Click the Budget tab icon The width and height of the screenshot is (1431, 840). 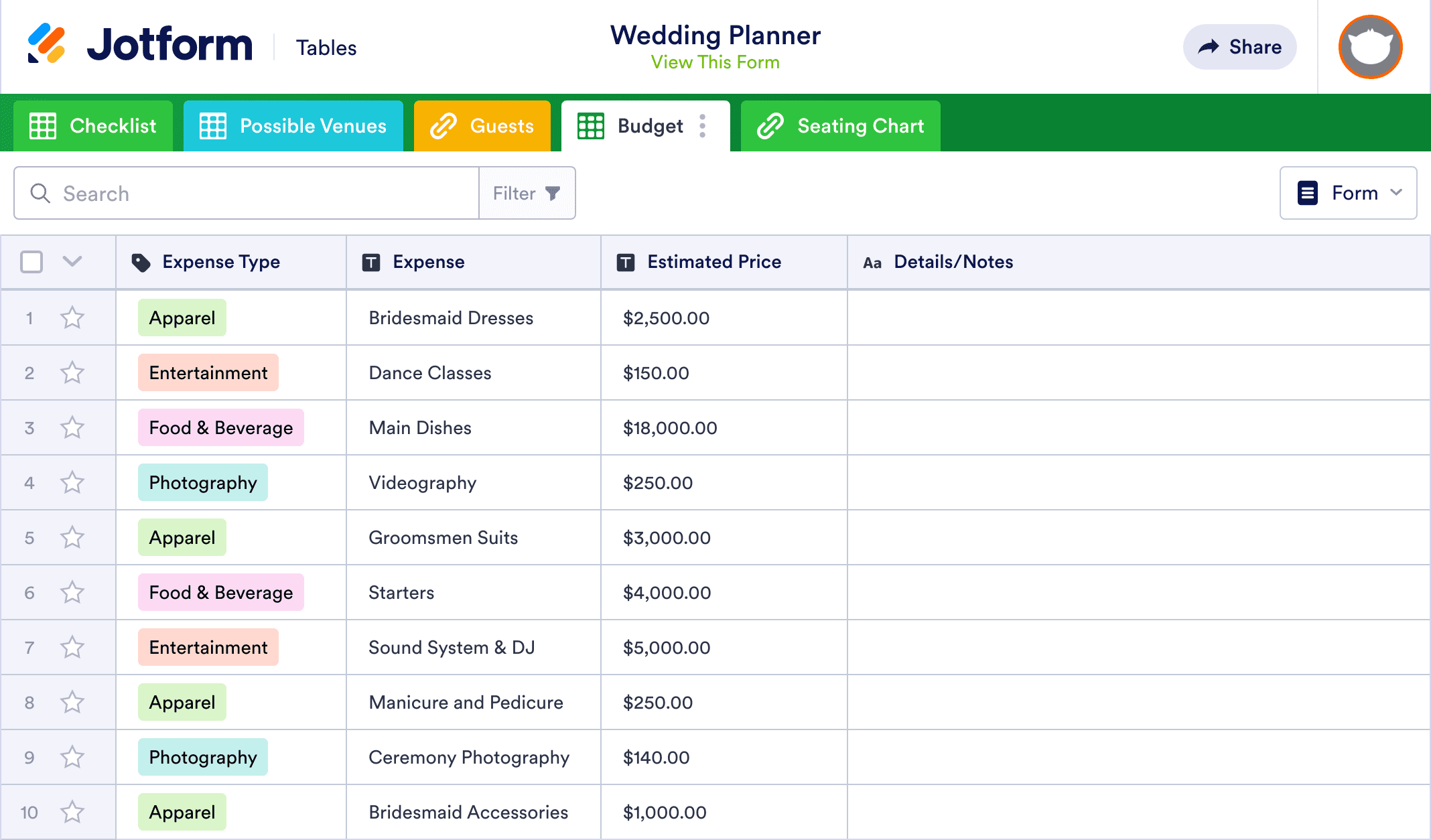pyautogui.click(x=590, y=125)
